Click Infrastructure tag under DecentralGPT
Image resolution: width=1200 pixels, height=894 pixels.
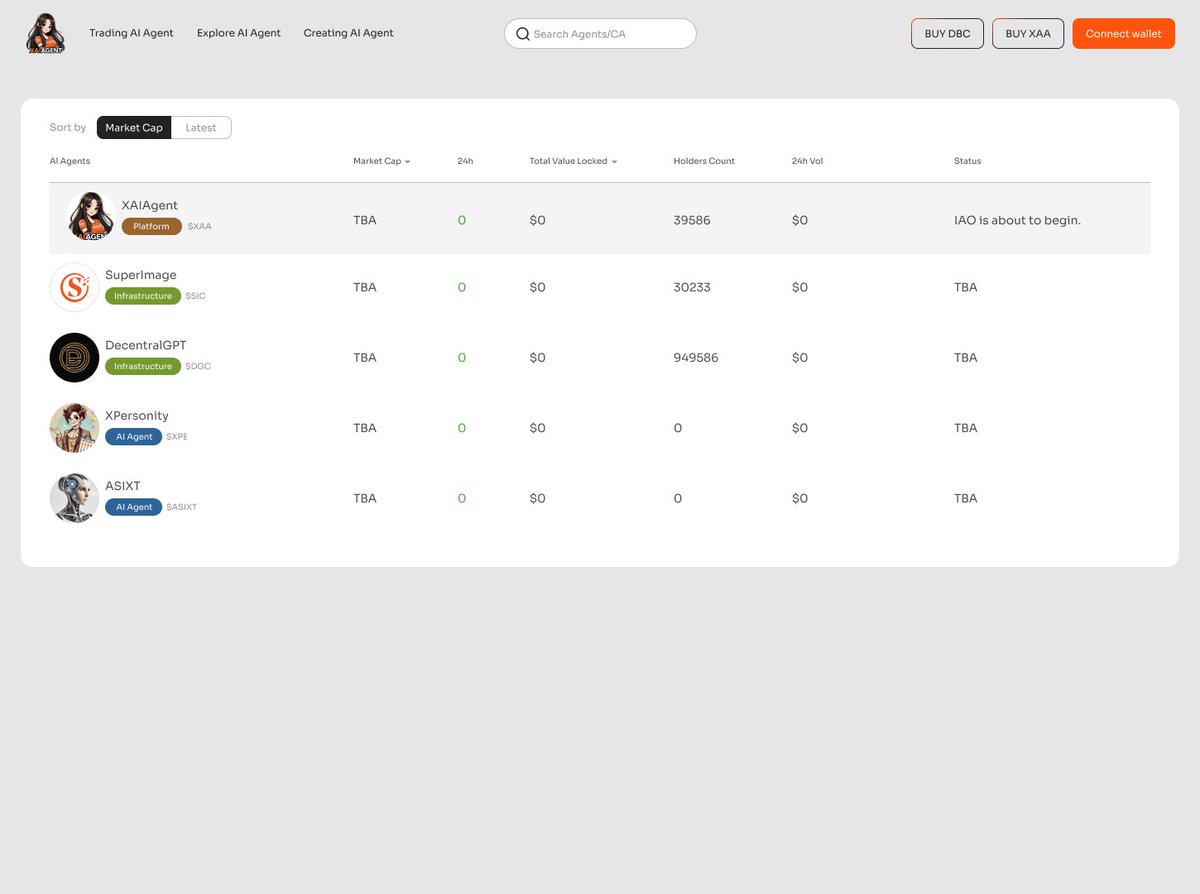click(x=143, y=366)
